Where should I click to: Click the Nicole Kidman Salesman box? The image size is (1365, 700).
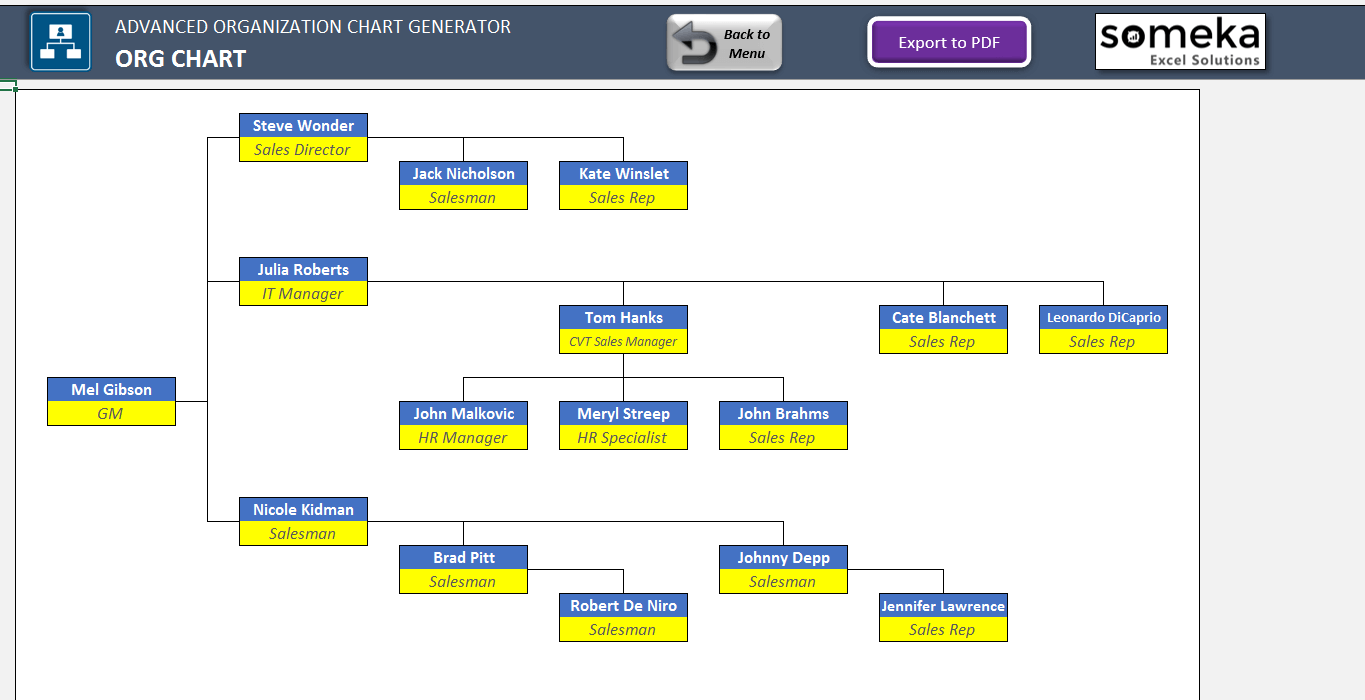coord(303,521)
